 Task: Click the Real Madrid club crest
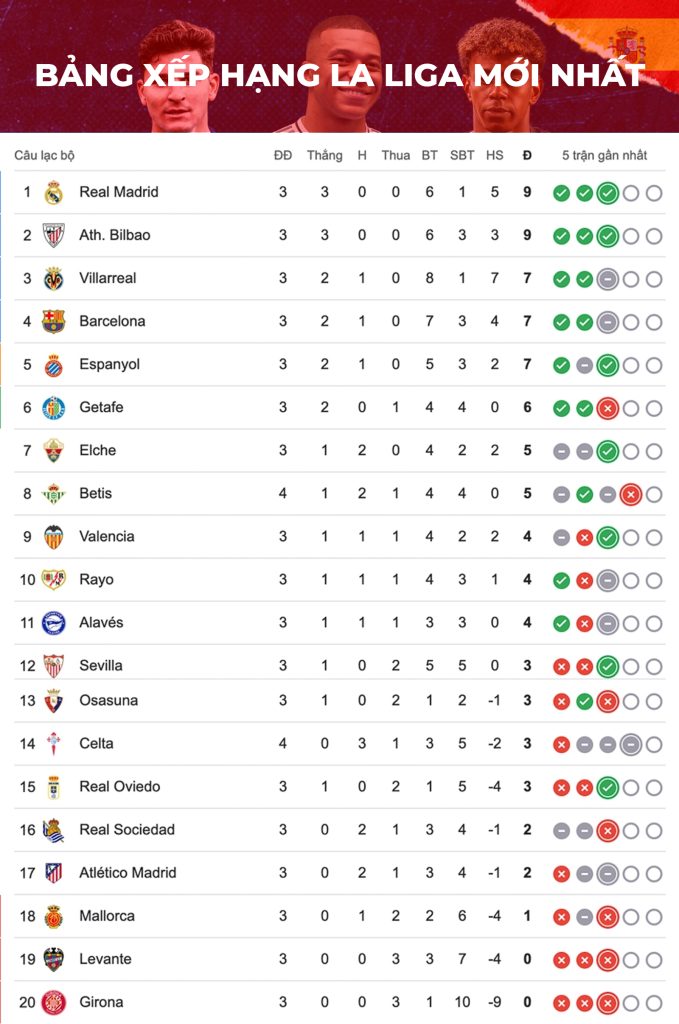click(x=54, y=193)
